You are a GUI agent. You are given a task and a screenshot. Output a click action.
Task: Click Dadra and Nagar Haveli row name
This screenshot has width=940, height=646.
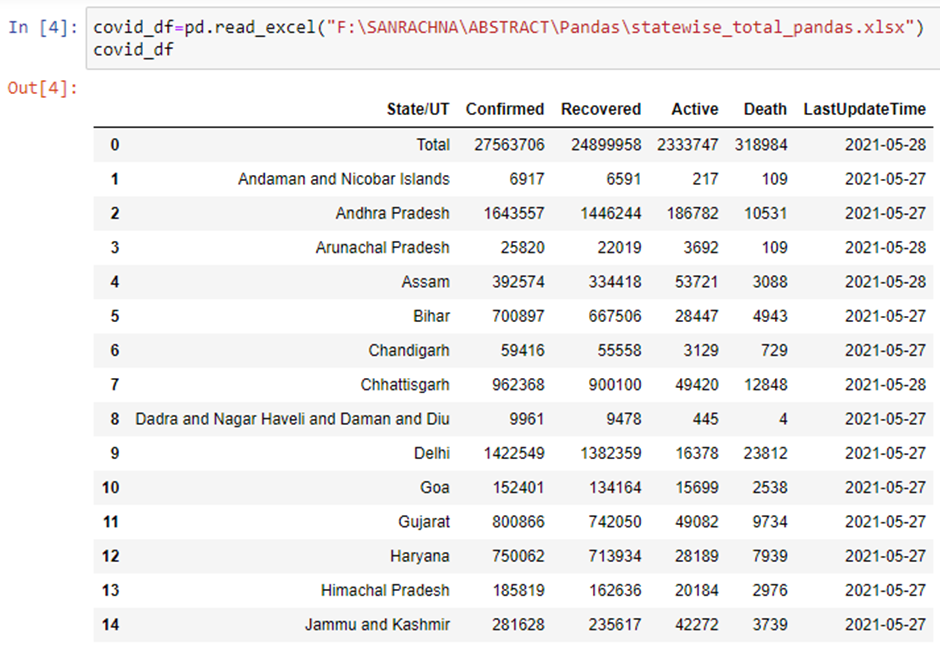click(x=292, y=418)
